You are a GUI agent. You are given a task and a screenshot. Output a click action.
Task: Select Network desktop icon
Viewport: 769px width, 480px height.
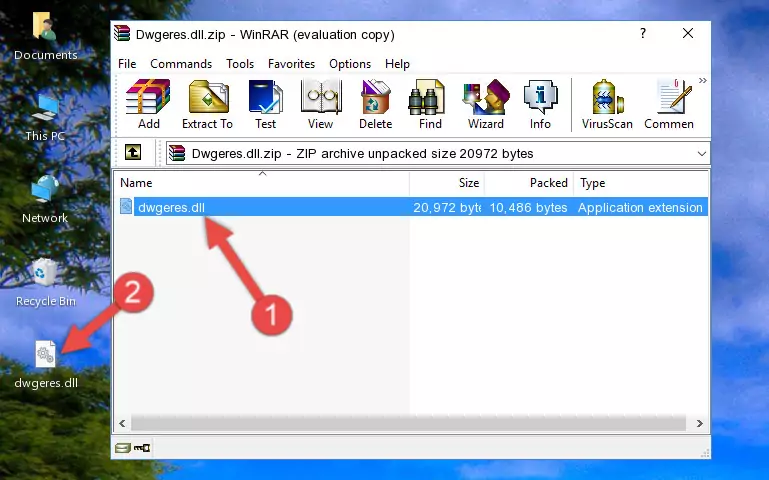[x=45, y=200]
